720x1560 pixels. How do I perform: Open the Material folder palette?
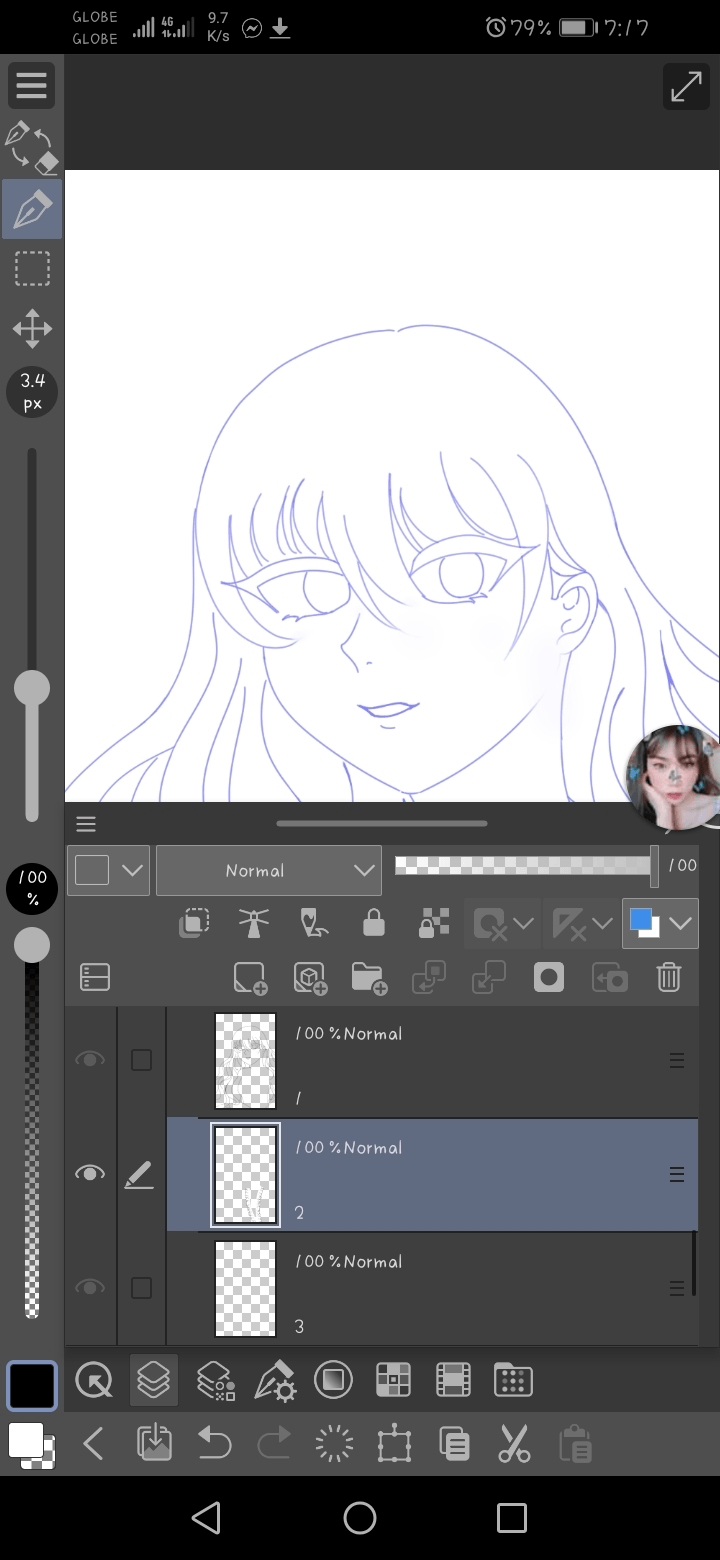[513, 1381]
